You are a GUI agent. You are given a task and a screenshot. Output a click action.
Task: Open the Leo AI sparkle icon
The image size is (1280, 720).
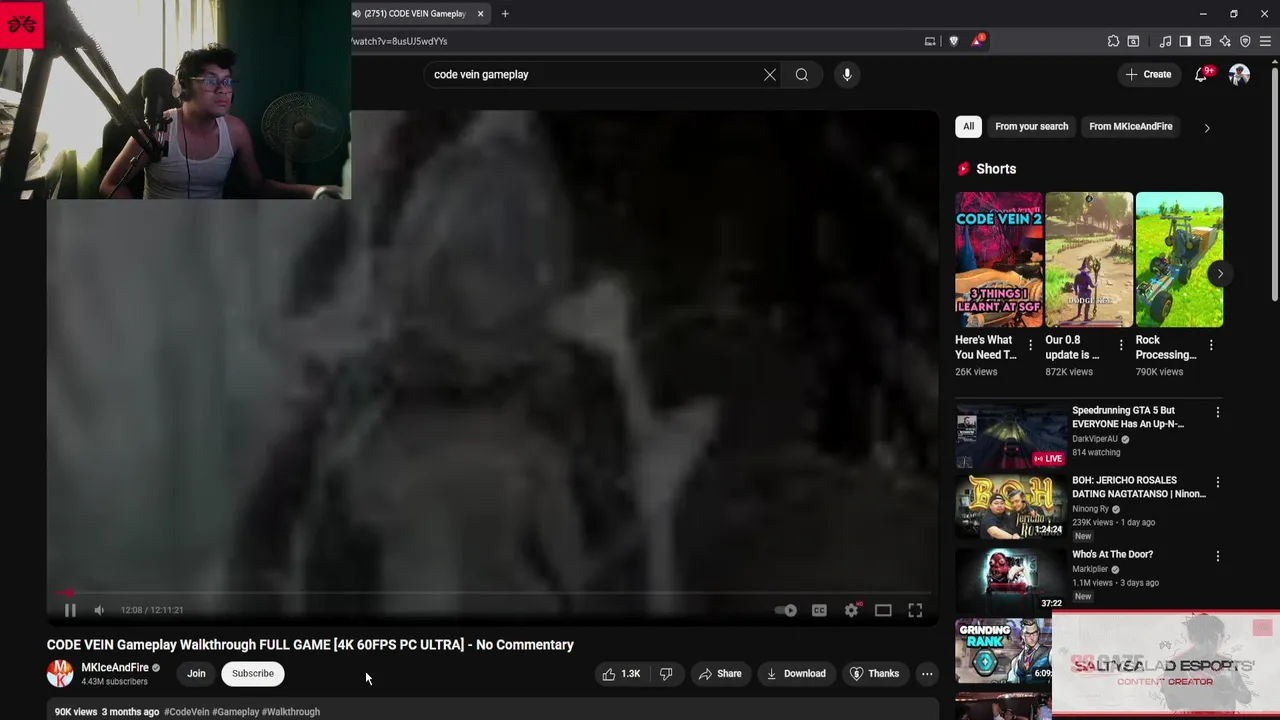[x=1225, y=41]
